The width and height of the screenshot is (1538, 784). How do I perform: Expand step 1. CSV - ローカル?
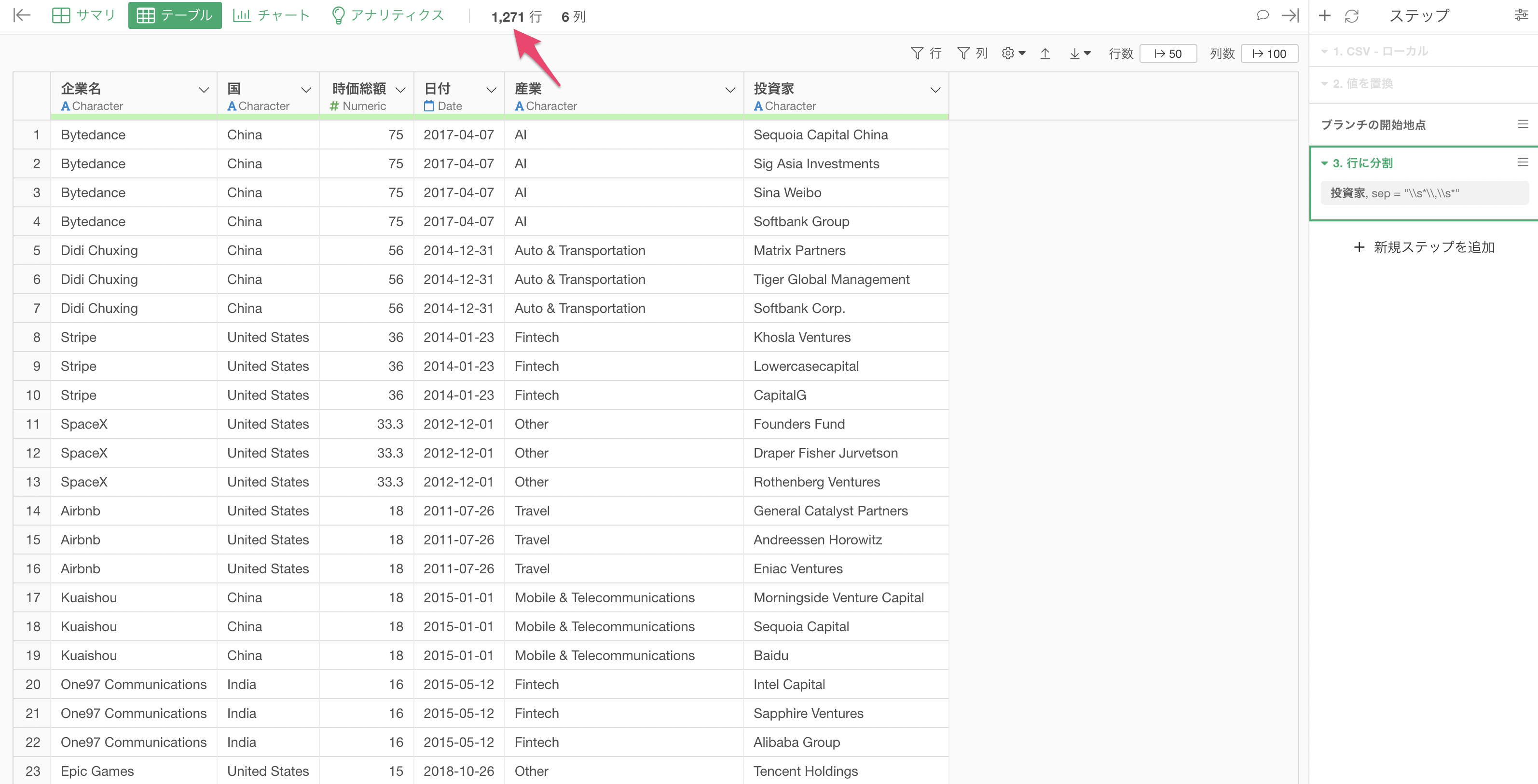click(1375, 51)
